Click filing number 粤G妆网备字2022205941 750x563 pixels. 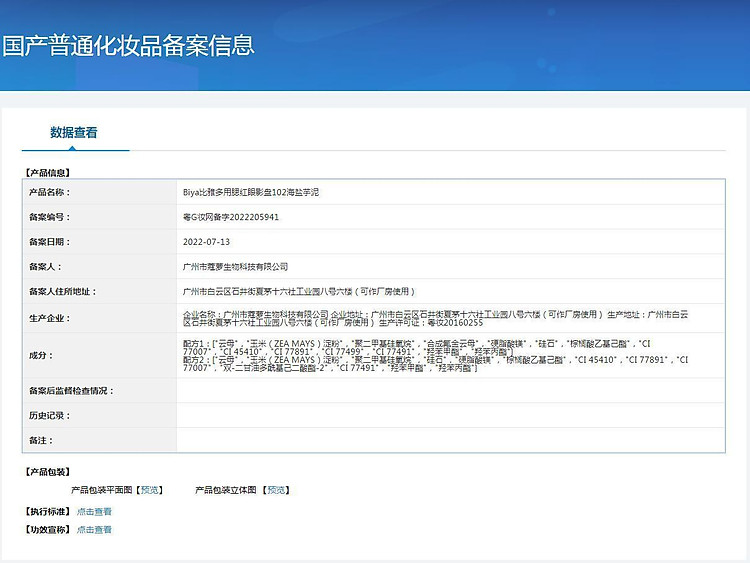pyautogui.click(x=231, y=217)
